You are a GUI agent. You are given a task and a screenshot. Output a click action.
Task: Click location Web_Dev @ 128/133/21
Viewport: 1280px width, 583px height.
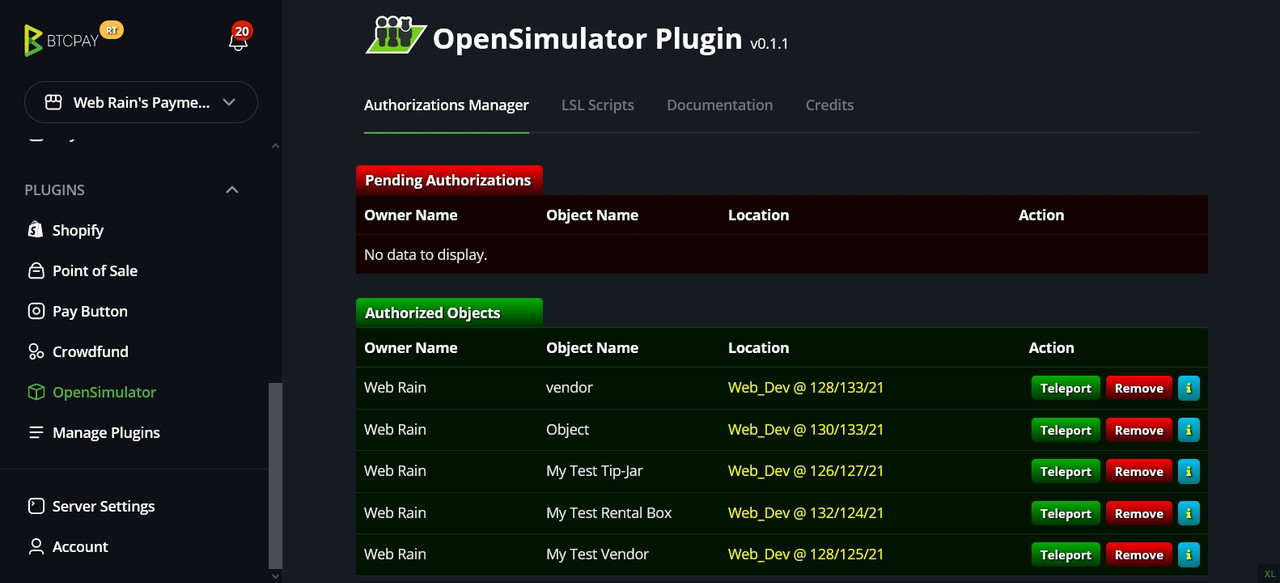coord(806,388)
